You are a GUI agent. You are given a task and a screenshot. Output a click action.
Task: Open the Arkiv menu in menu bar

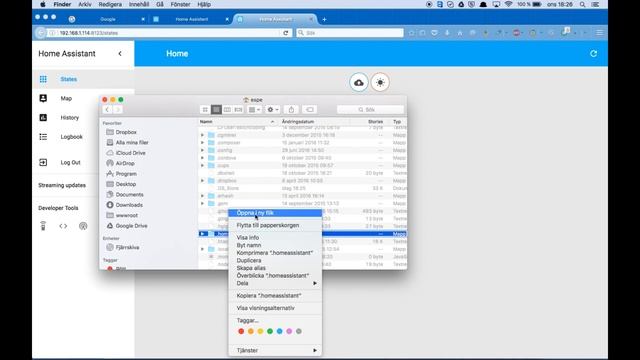[85, 4]
